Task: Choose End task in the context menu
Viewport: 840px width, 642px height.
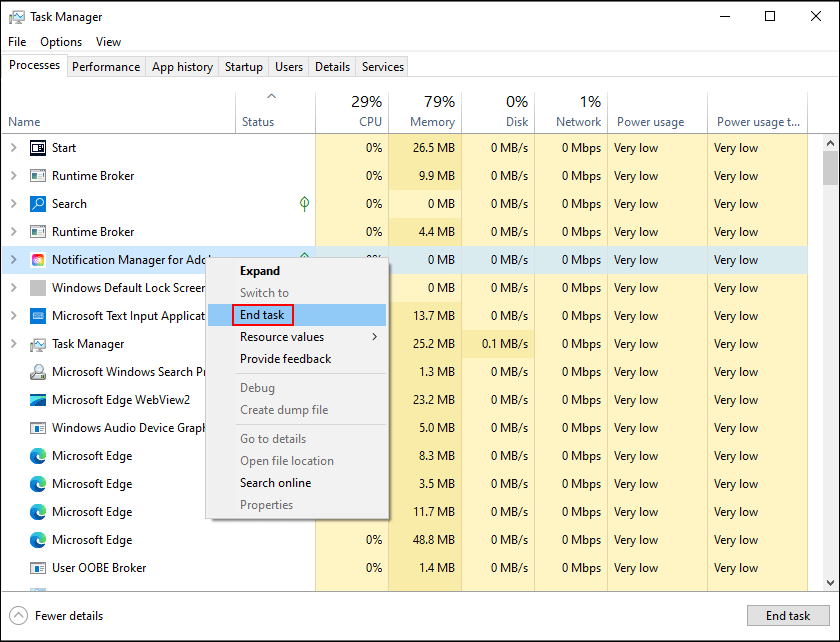Action: (297, 315)
